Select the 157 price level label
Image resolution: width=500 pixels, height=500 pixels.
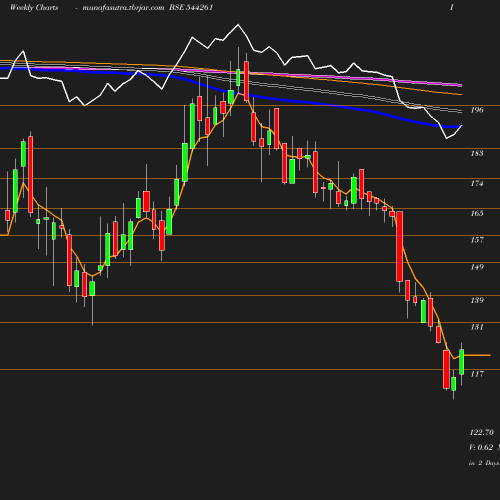click(477, 240)
